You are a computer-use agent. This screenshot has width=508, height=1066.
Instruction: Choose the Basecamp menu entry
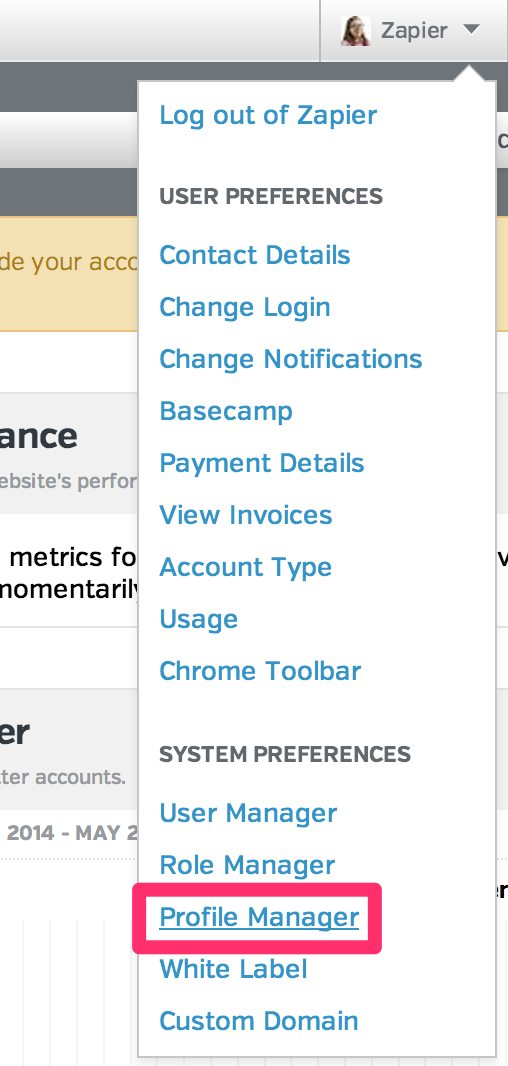pyautogui.click(x=226, y=411)
